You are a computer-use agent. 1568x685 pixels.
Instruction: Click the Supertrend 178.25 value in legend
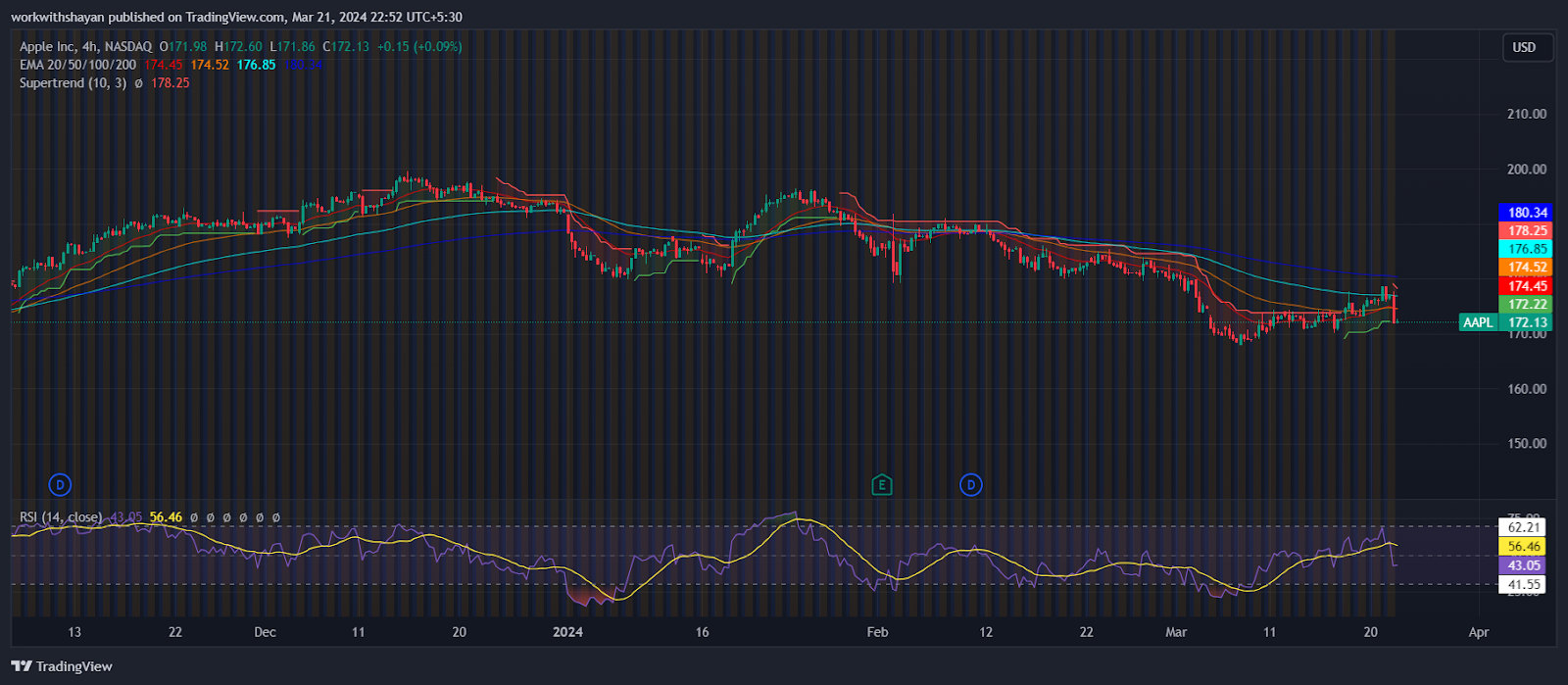(x=171, y=83)
